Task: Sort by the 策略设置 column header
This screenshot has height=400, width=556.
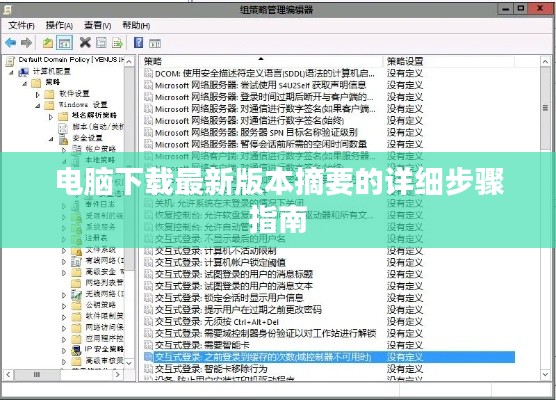Action: (x=448, y=61)
